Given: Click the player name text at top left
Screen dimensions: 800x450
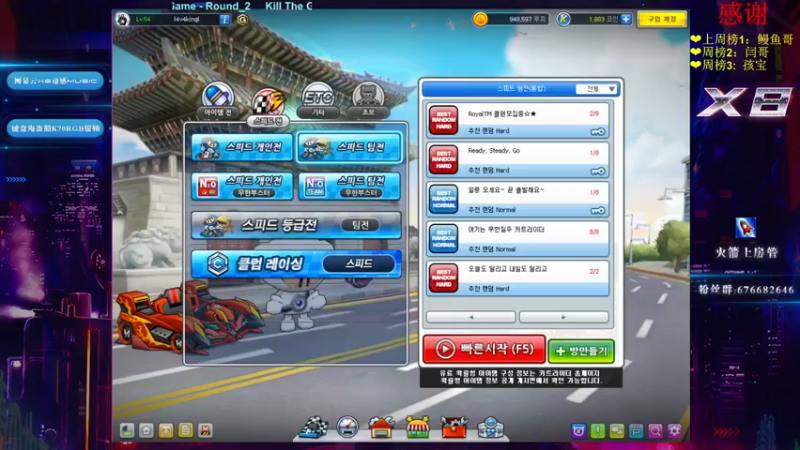Looking at the screenshot, I should 187,19.
